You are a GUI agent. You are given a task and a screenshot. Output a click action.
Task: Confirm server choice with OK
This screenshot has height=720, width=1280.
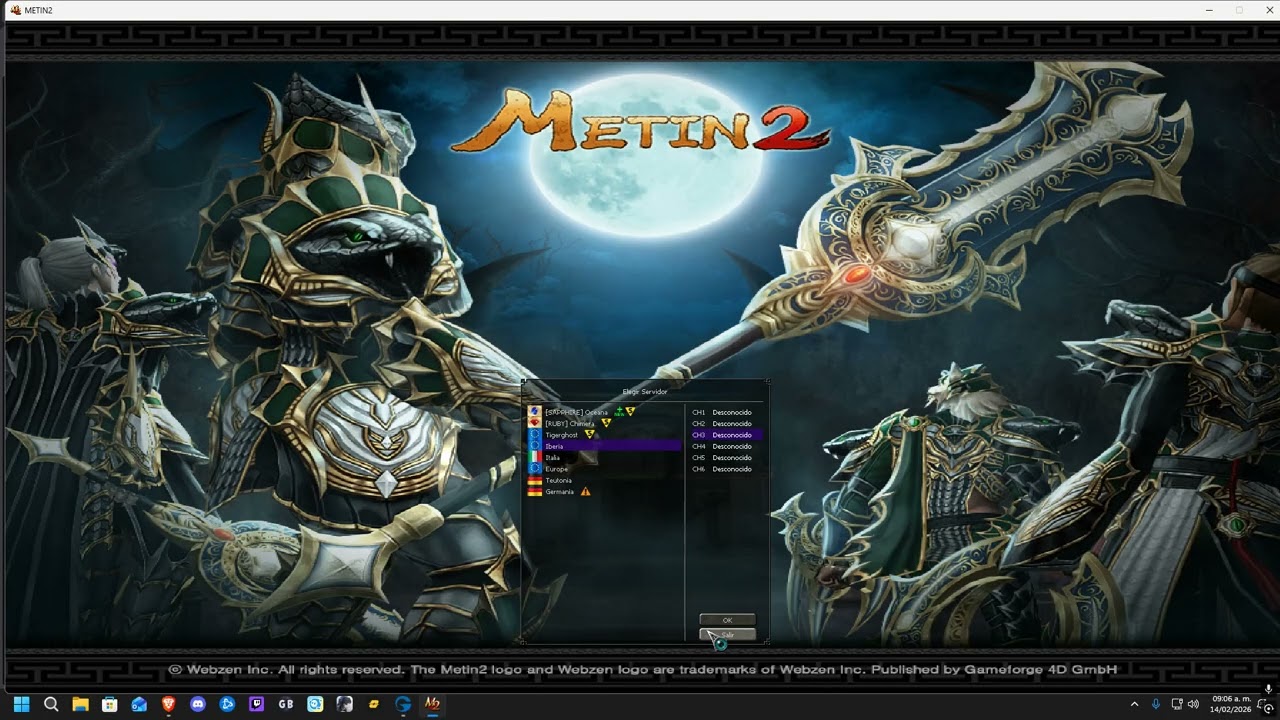pyautogui.click(x=727, y=620)
